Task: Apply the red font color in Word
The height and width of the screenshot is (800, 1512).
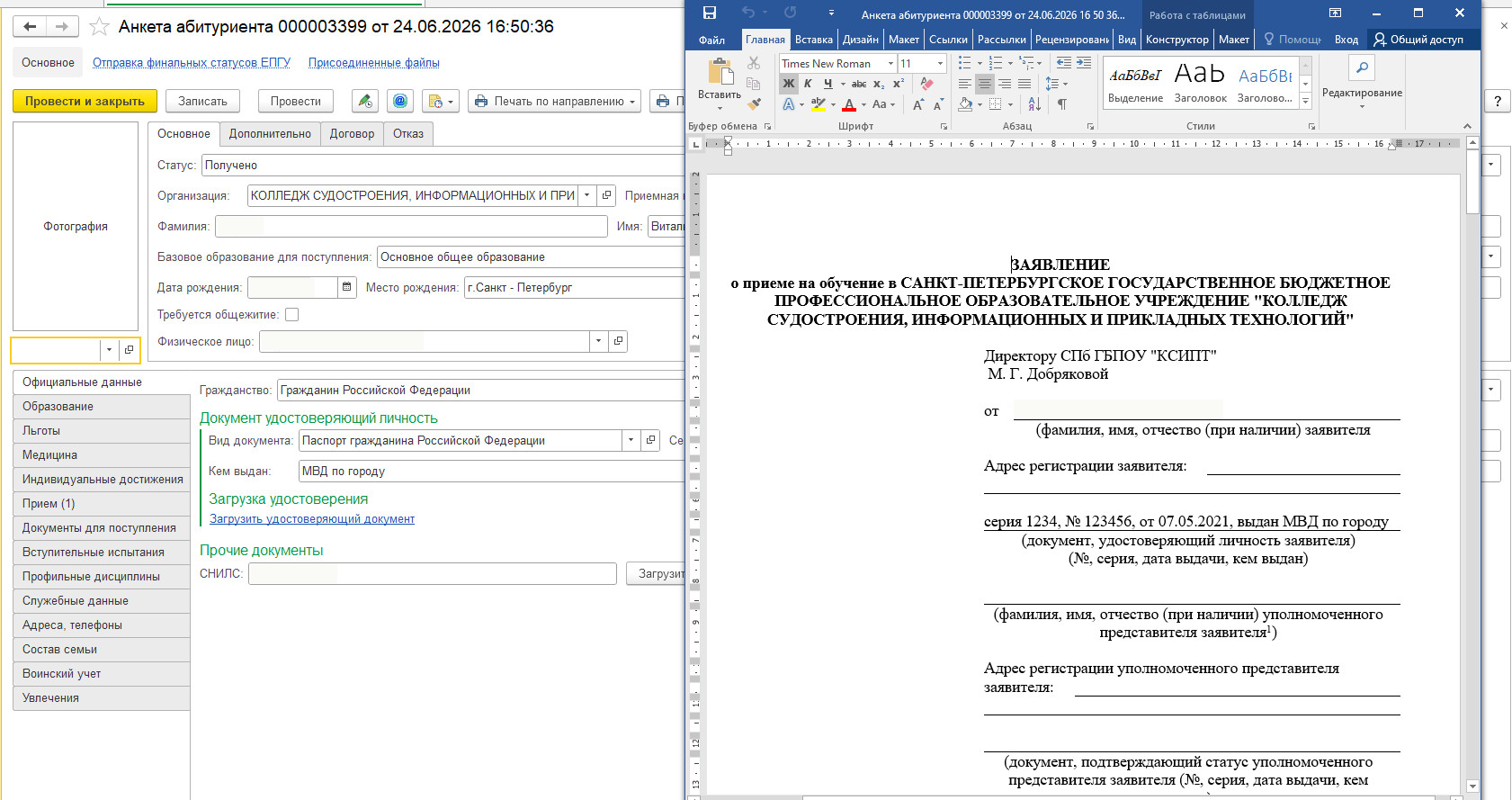Action: [x=849, y=104]
